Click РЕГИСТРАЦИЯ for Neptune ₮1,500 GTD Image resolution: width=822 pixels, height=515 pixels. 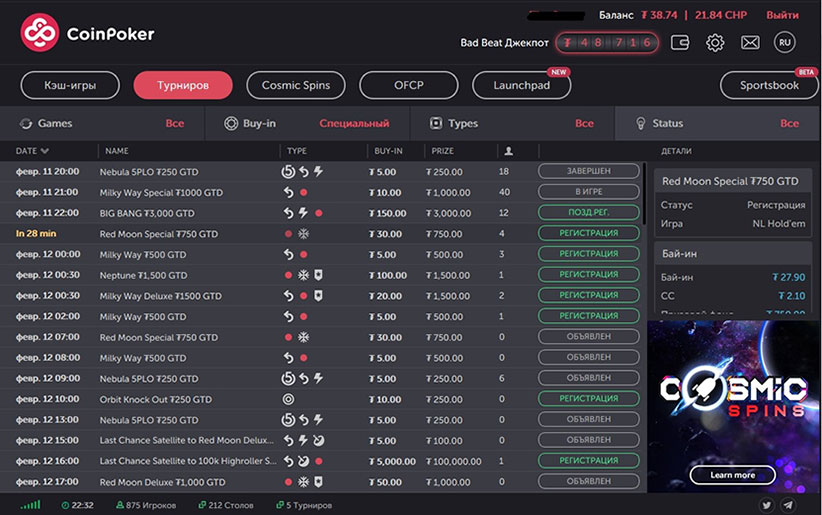coord(589,274)
